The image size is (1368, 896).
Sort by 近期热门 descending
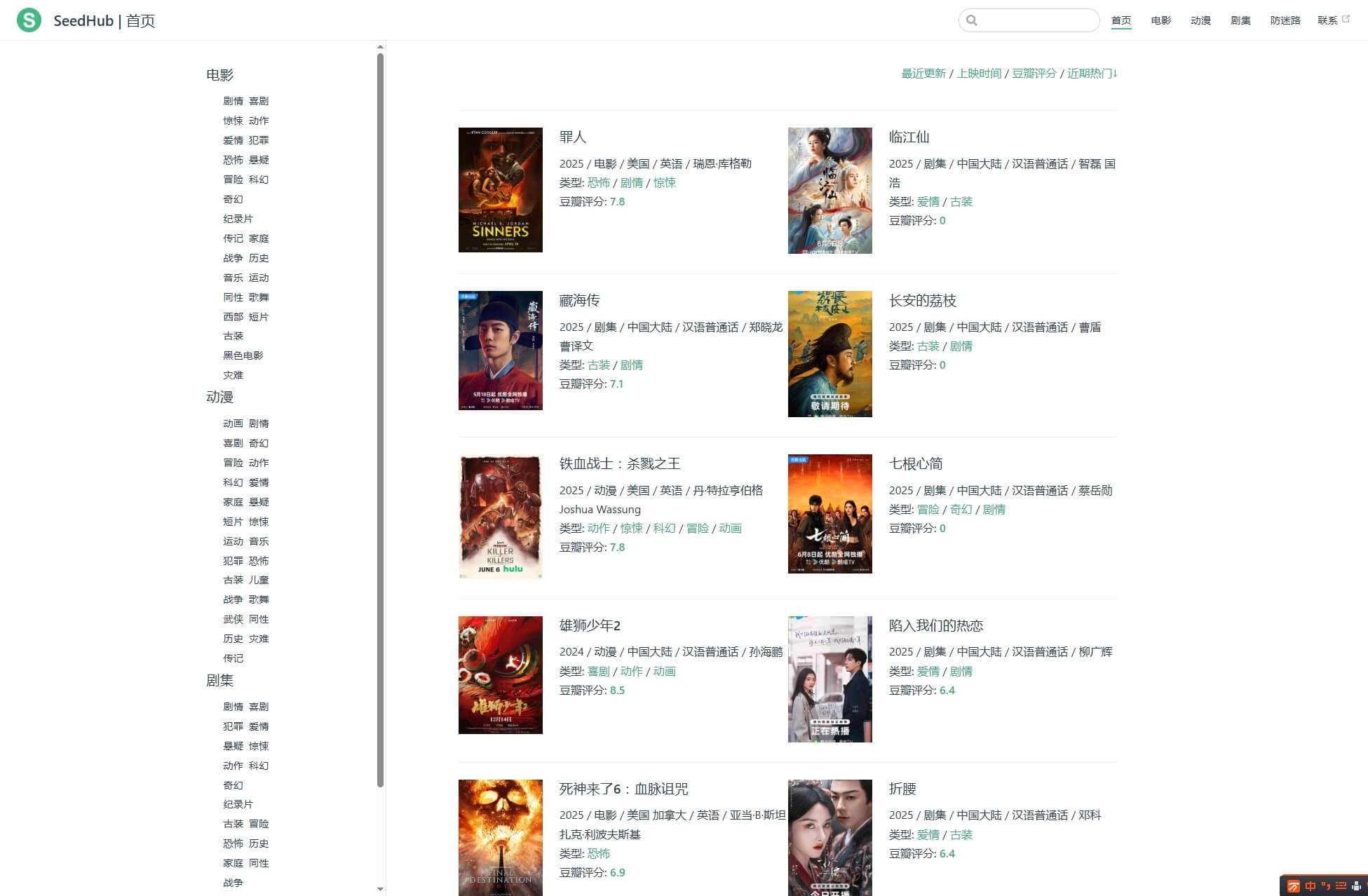tap(1092, 74)
